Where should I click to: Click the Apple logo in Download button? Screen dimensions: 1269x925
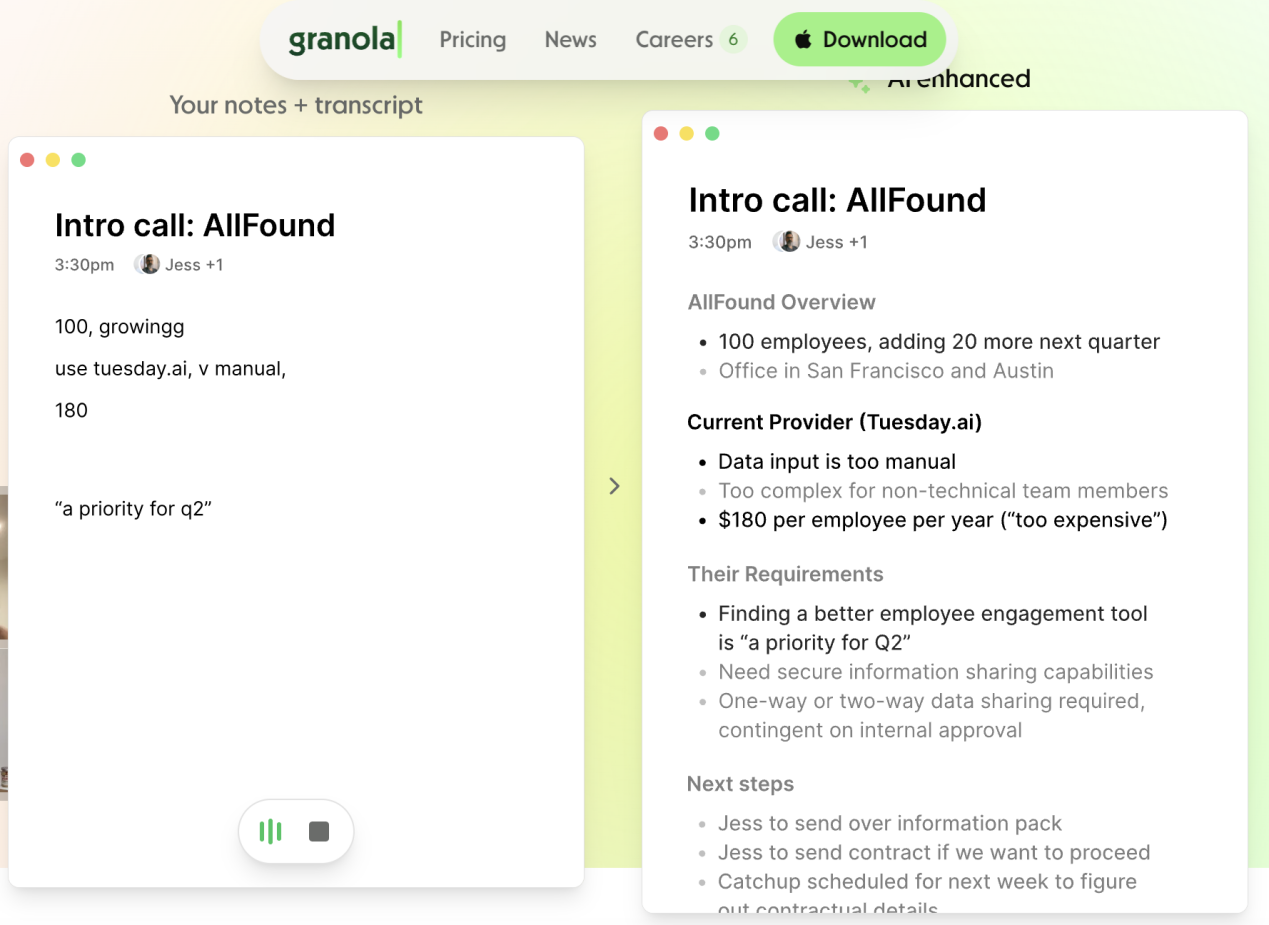[x=803, y=40]
